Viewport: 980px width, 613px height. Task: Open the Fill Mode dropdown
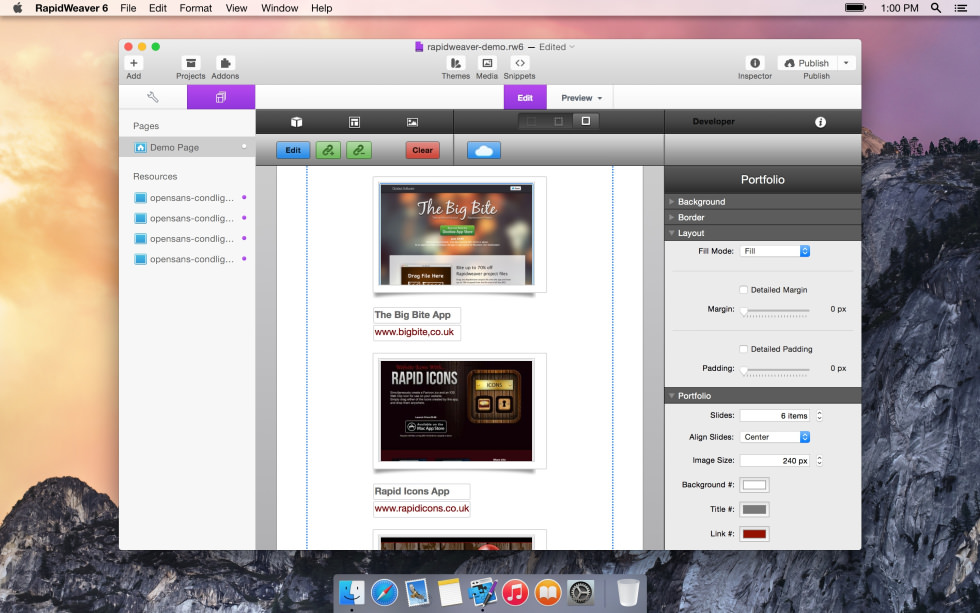(x=775, y=251)
